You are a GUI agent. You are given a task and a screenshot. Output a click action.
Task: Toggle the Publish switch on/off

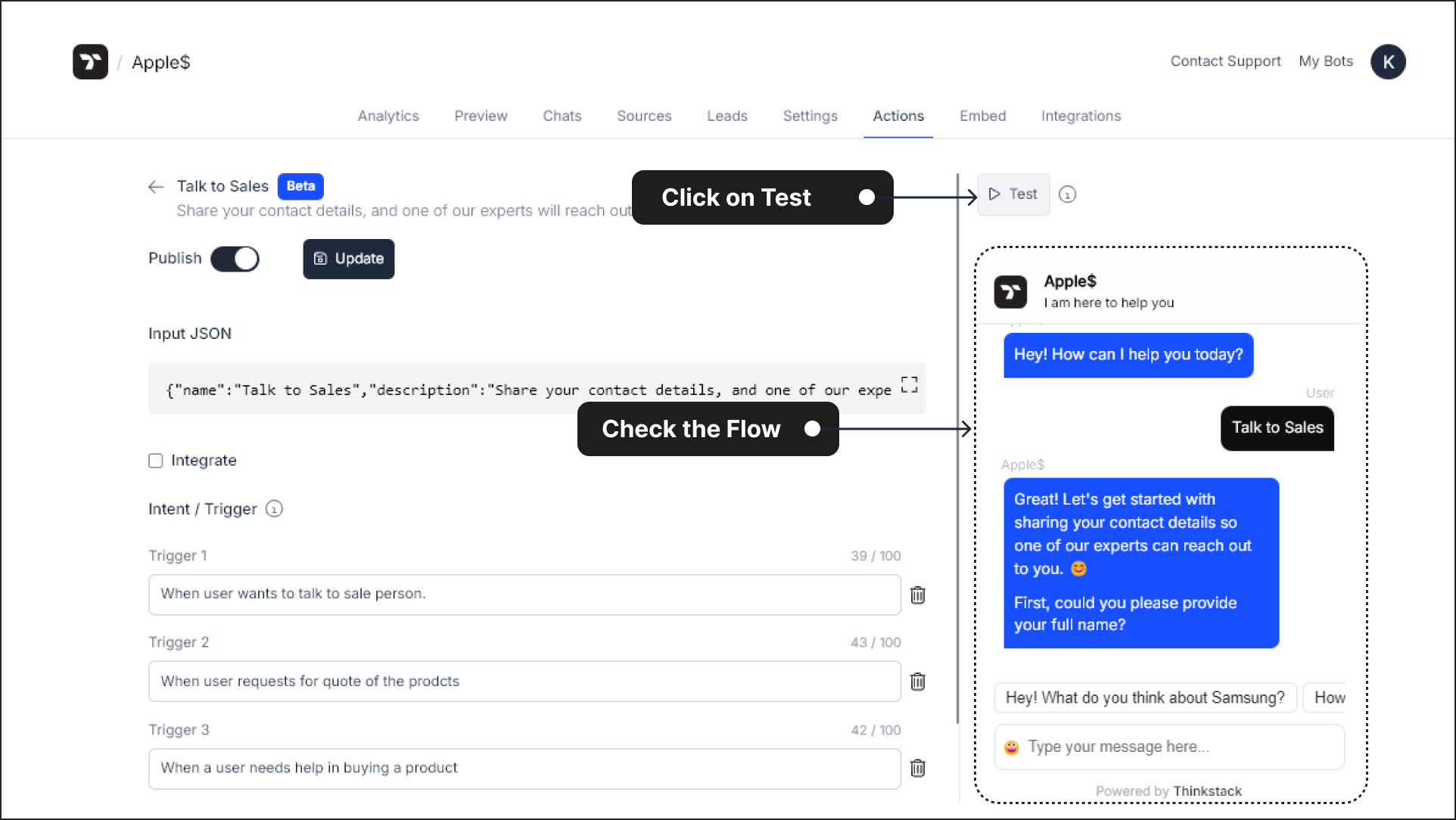pos(234,259)
